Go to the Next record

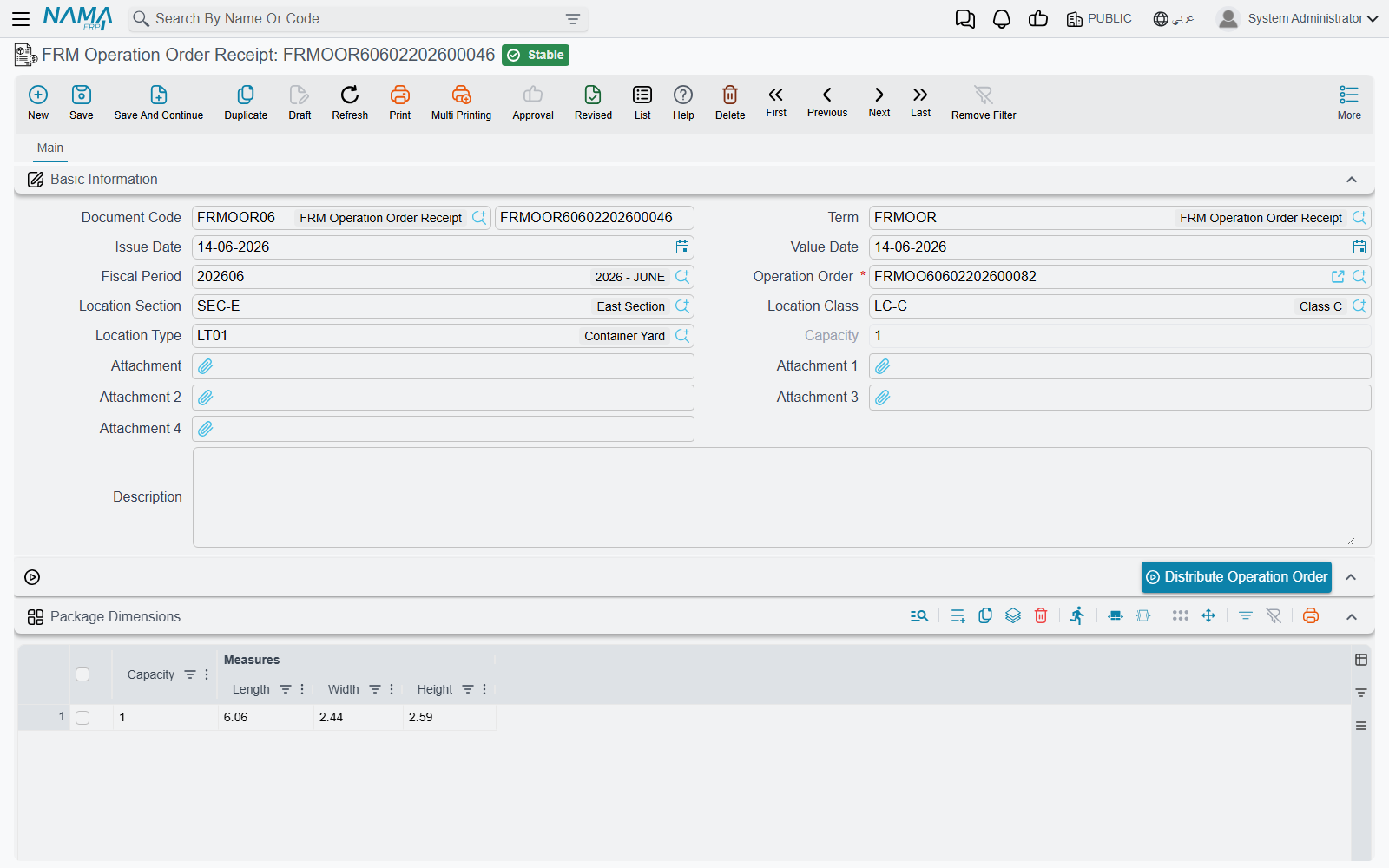(x=879, y=102)
